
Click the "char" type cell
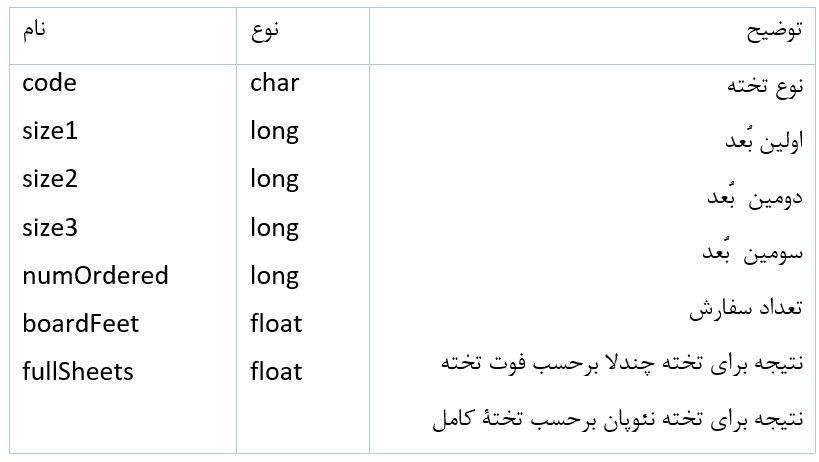(x=275, y=83)
